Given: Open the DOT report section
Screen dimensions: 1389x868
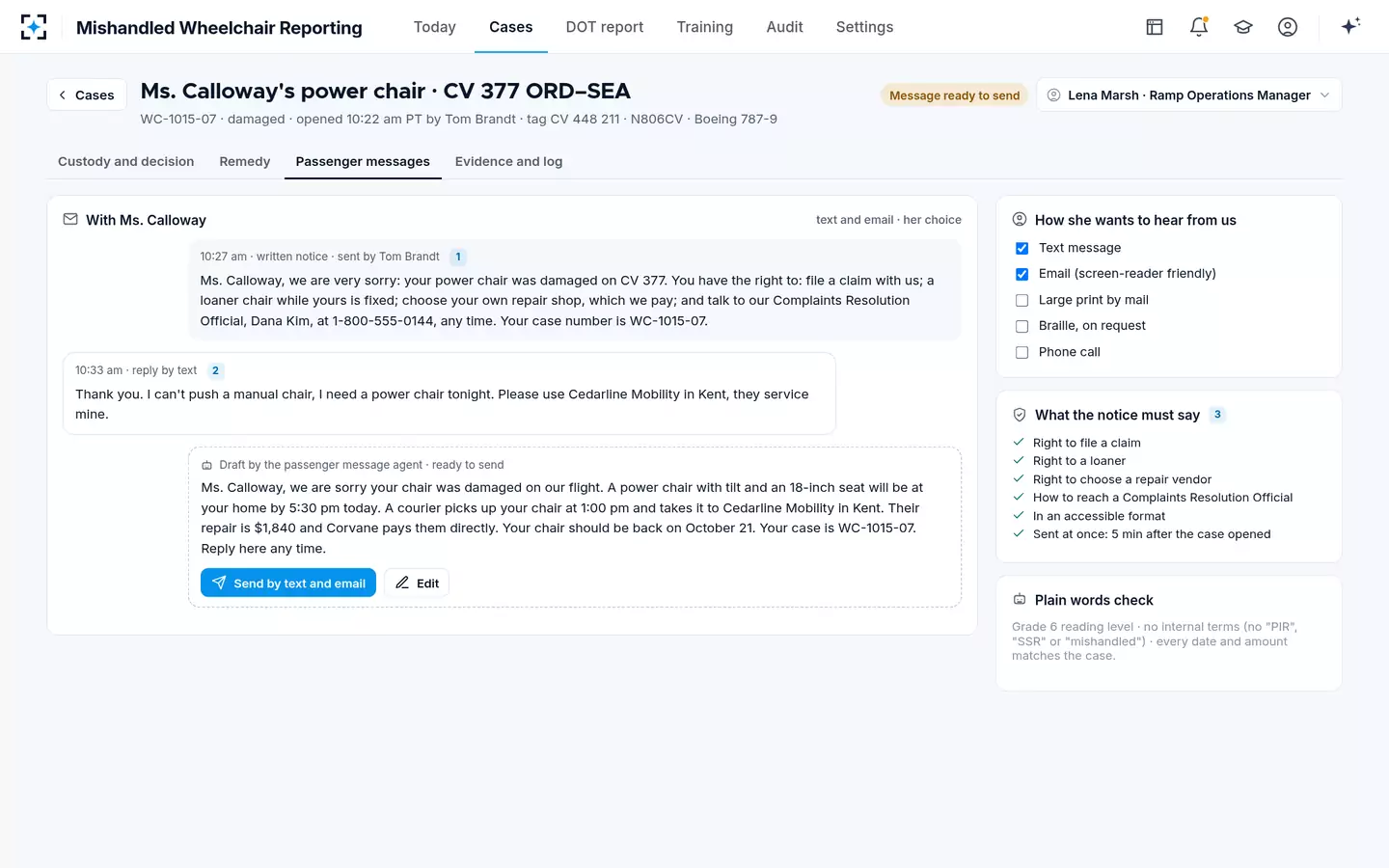Looking at the screenshot, I should [x=605, y=27].
